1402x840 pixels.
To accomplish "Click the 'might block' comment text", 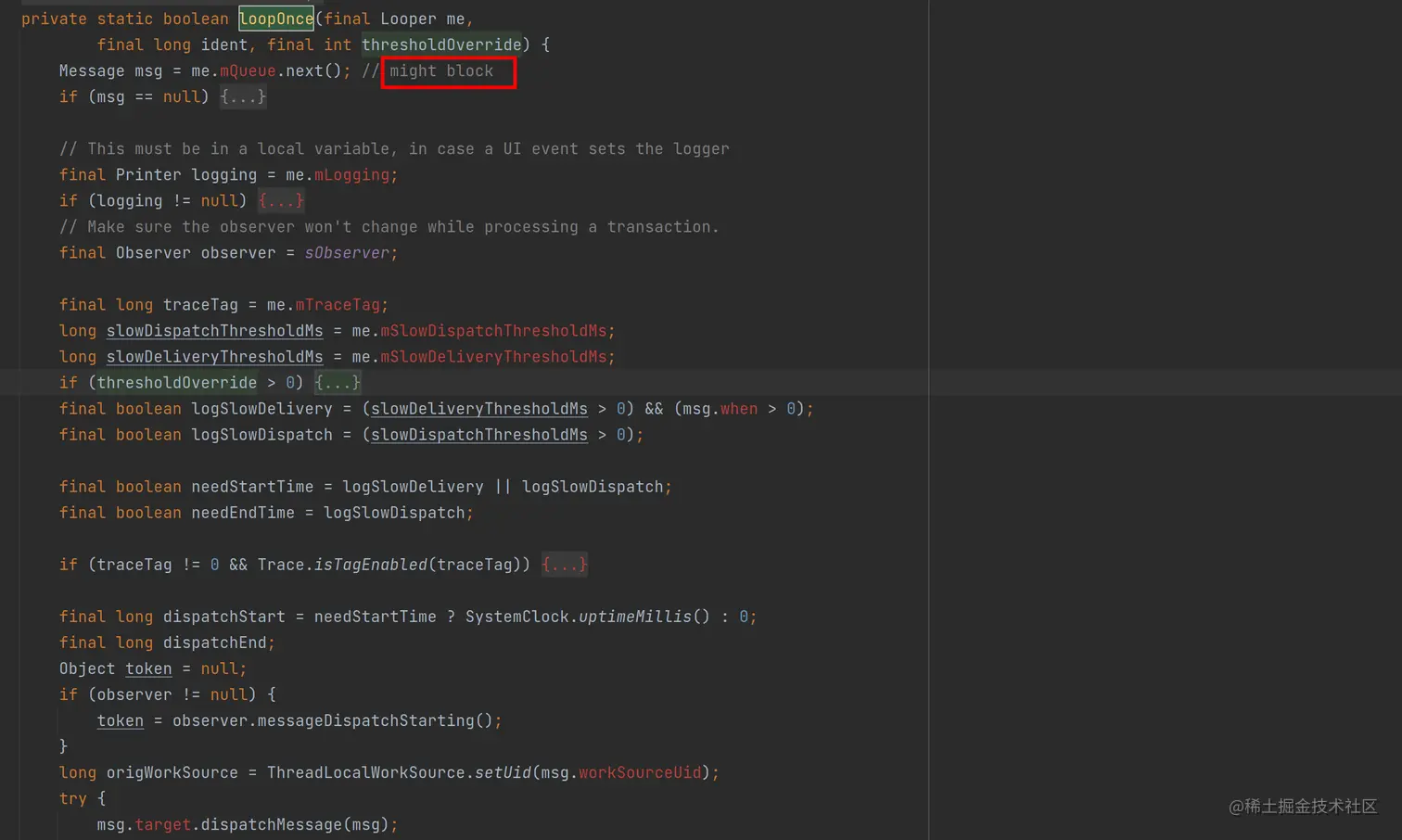I will [441, 70].
